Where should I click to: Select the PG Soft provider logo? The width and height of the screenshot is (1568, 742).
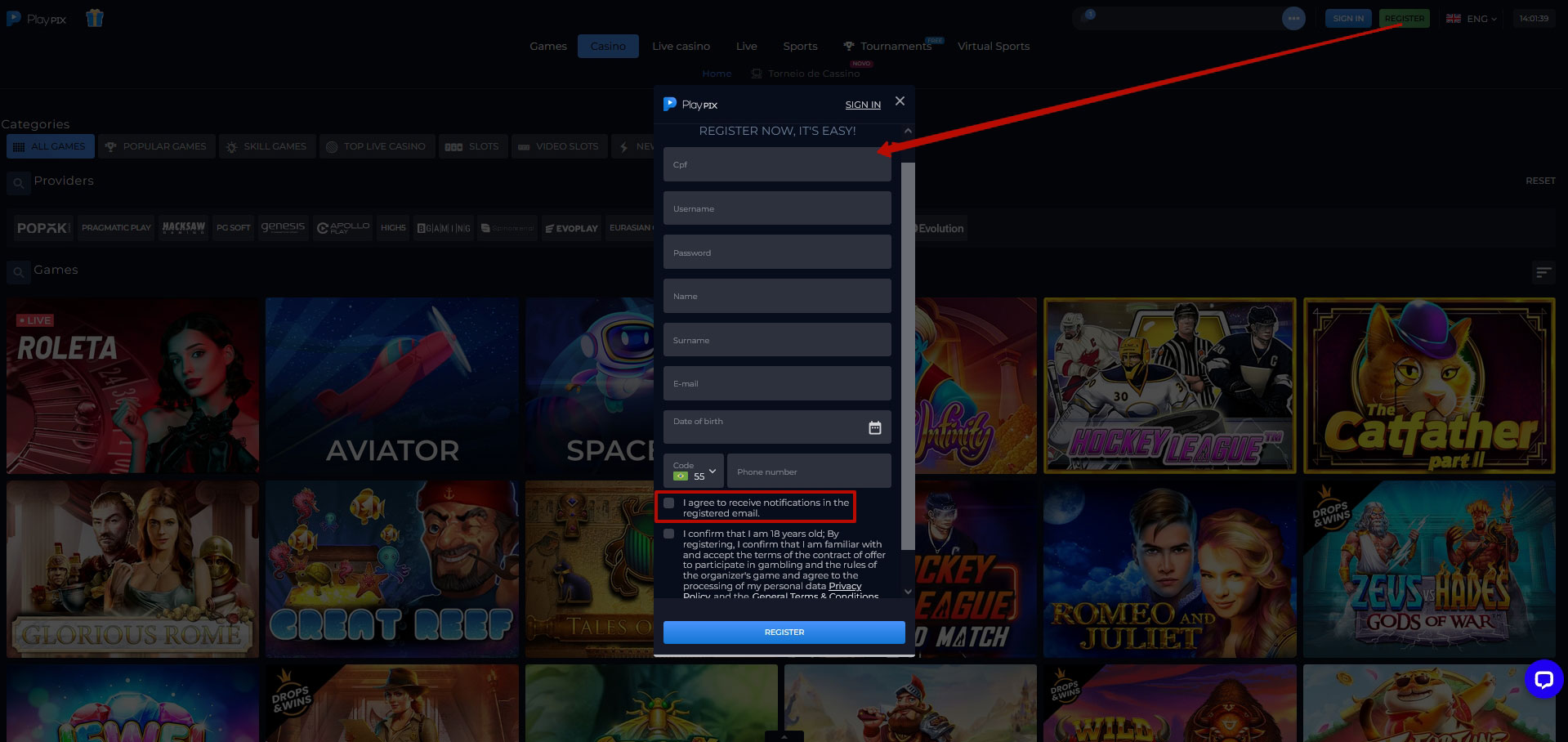point(234,228)
